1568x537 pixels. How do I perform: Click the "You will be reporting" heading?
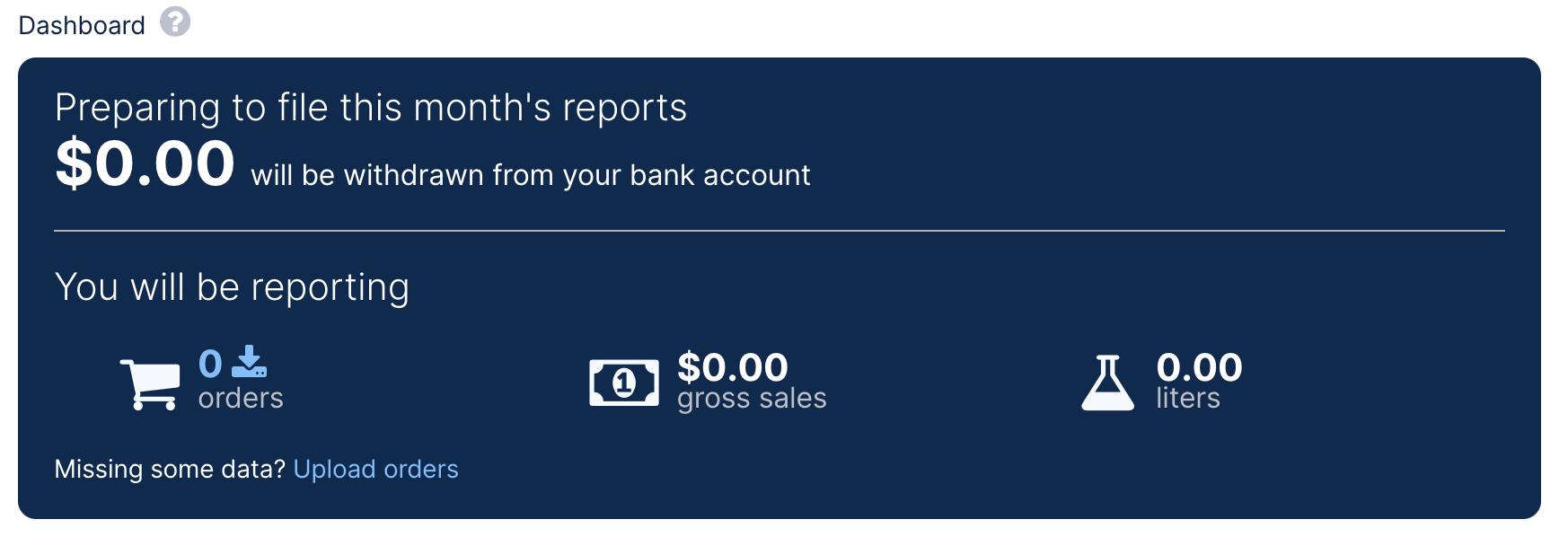point(232,287)
